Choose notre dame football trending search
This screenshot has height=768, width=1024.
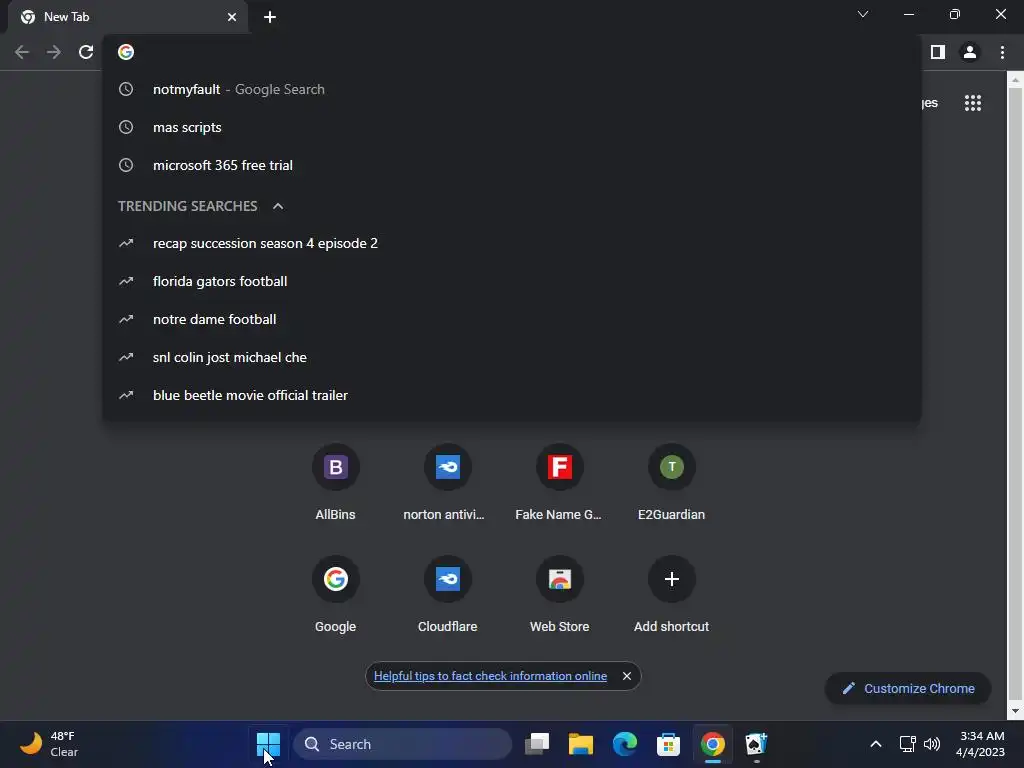[512, 319]
